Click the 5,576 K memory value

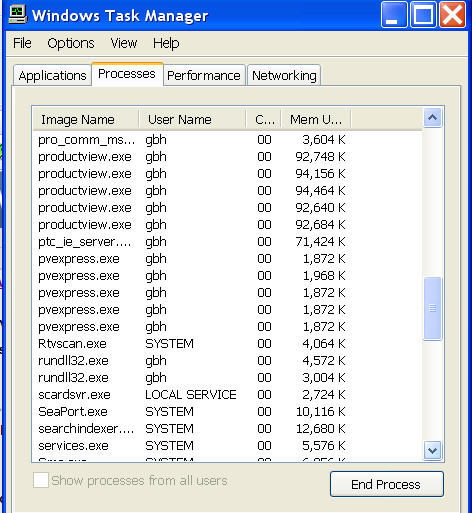pyautogui.click(x=324, y=446)
